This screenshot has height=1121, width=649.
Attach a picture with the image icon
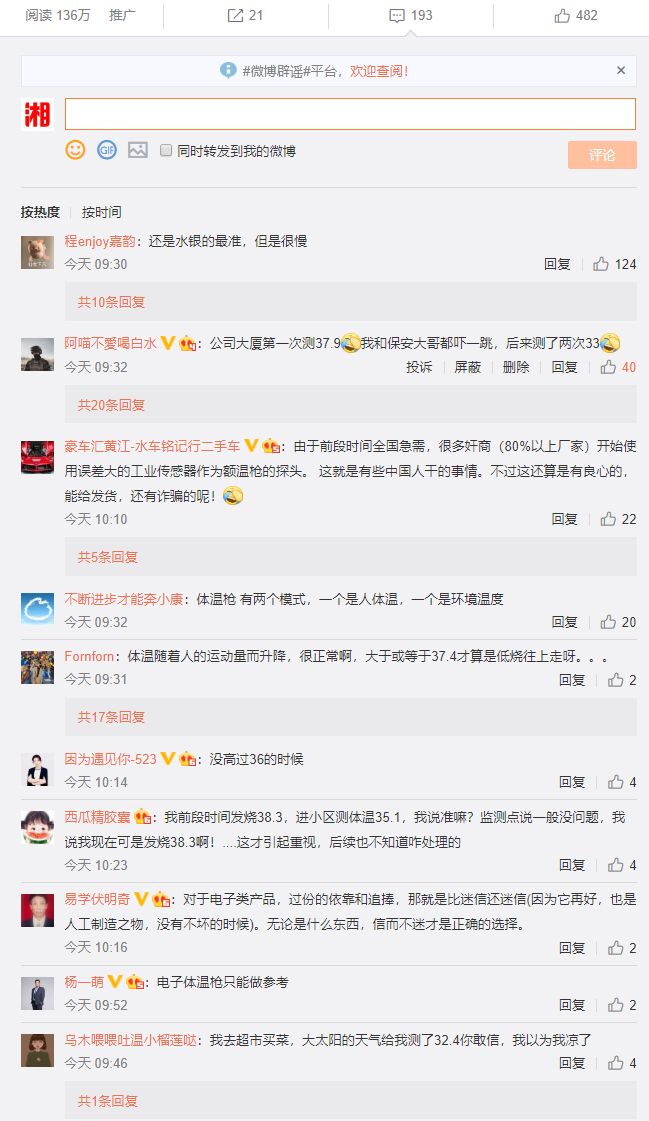(x=138, y=149)
